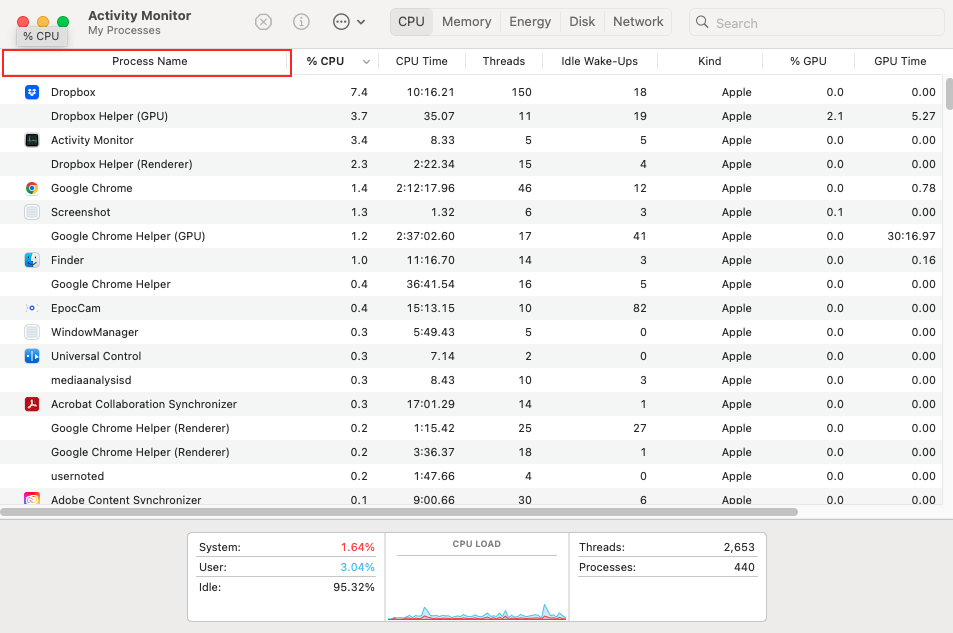This screenshot has width=953, height=633.
Task: Sort by GPU Time column header
Action: [900, 61]
